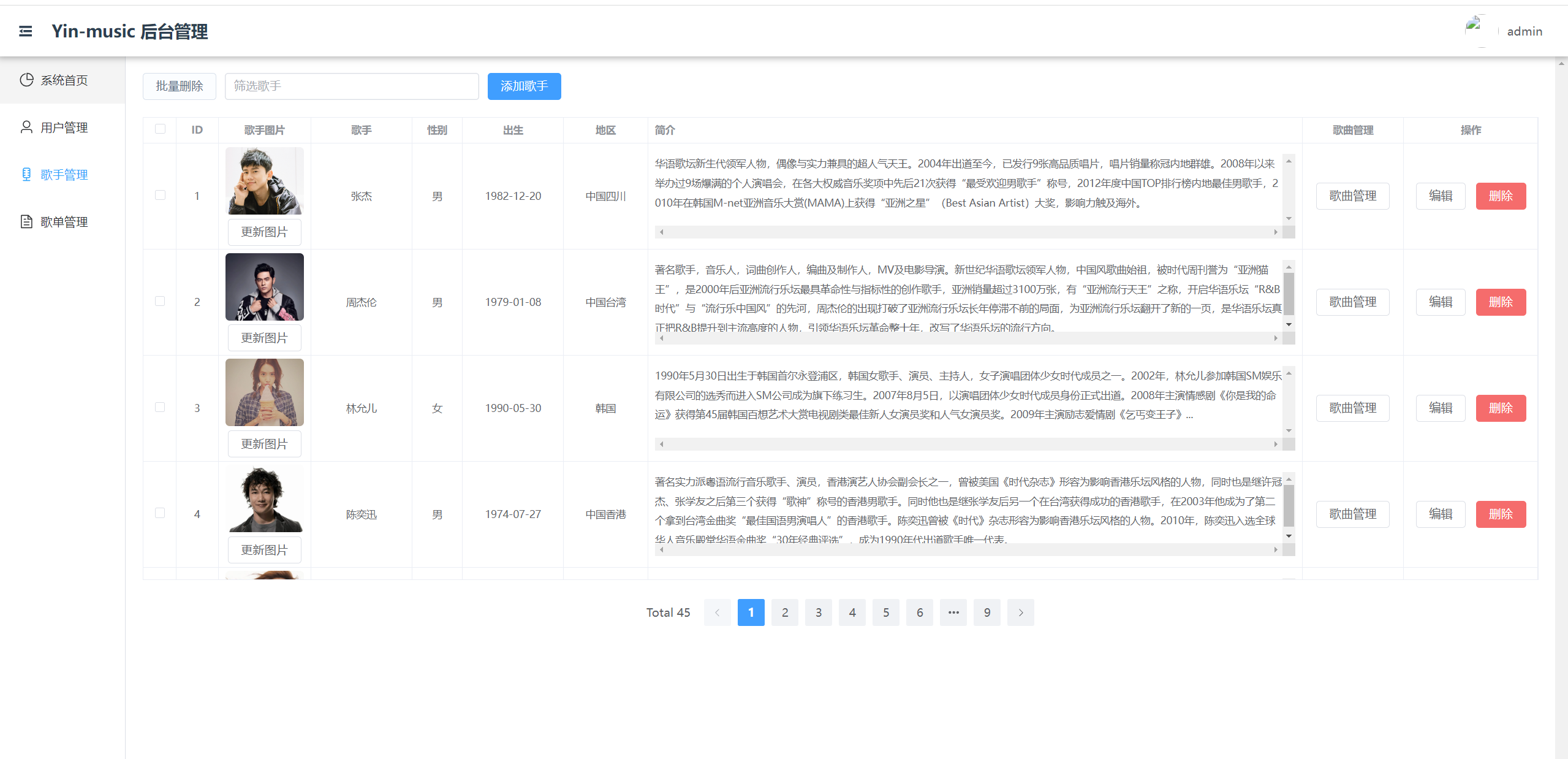The image size is (1568, 759).
Task: Click the 歌单管理 document icon
Action: (x=26, y=221)
